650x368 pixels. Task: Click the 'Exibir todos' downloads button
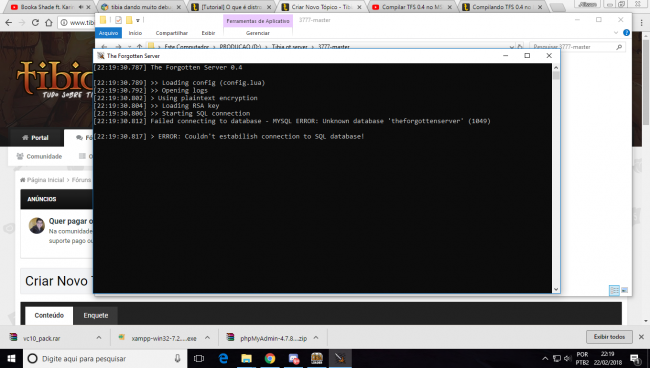click(609, 337)
